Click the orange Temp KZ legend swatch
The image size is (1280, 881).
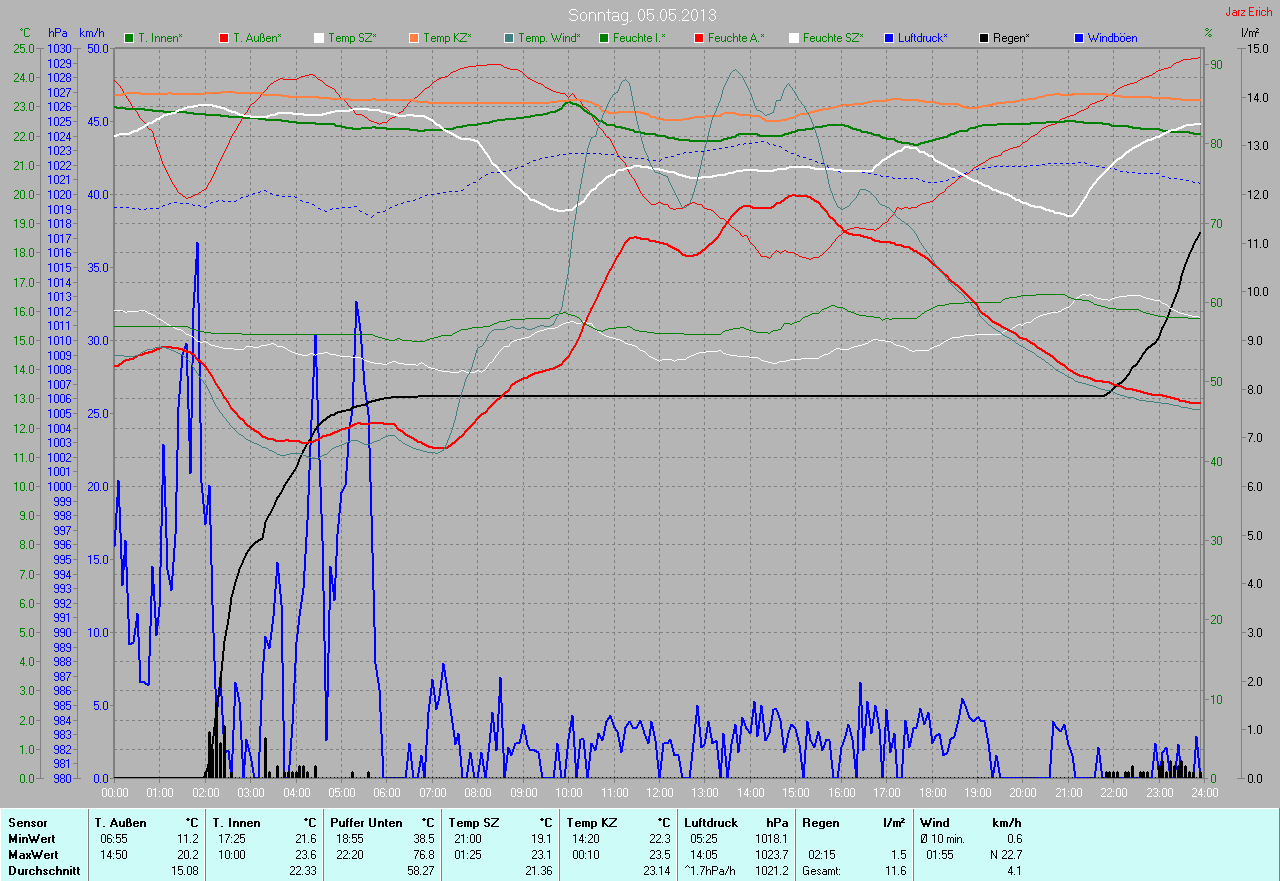pos(414,38)
